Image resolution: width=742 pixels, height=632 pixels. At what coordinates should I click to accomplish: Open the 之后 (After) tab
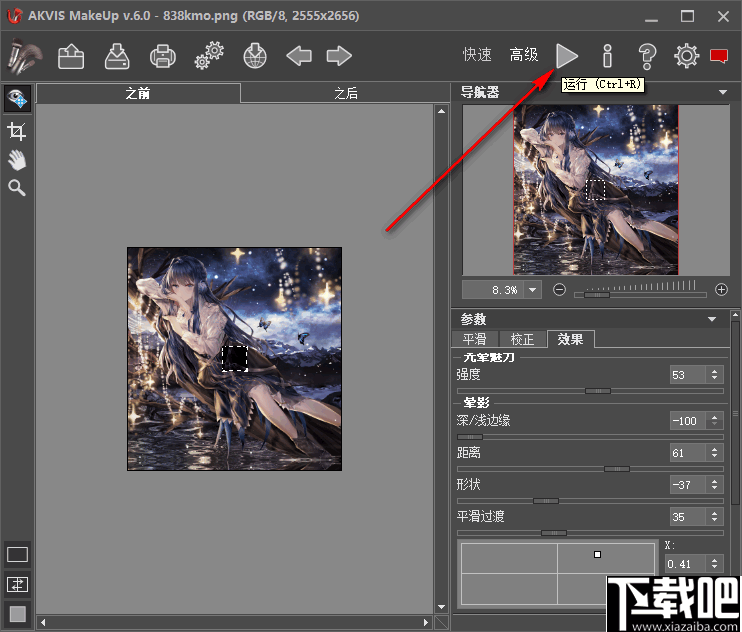pyautogui.click(x=346, y=93)
